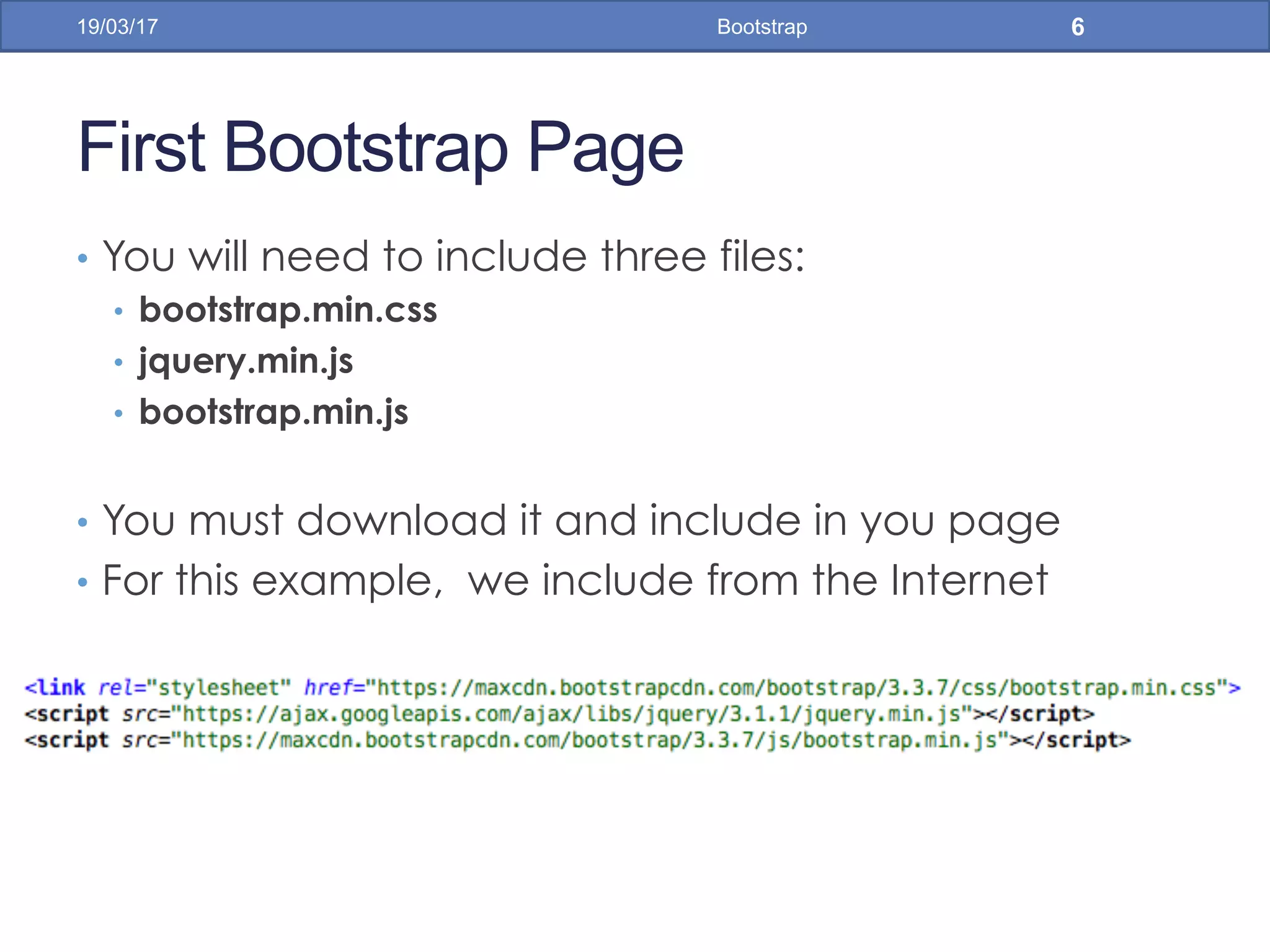Click 'For this example, we include from the Internet'
Screen dimensions: 1270x952
pos(575,580)
